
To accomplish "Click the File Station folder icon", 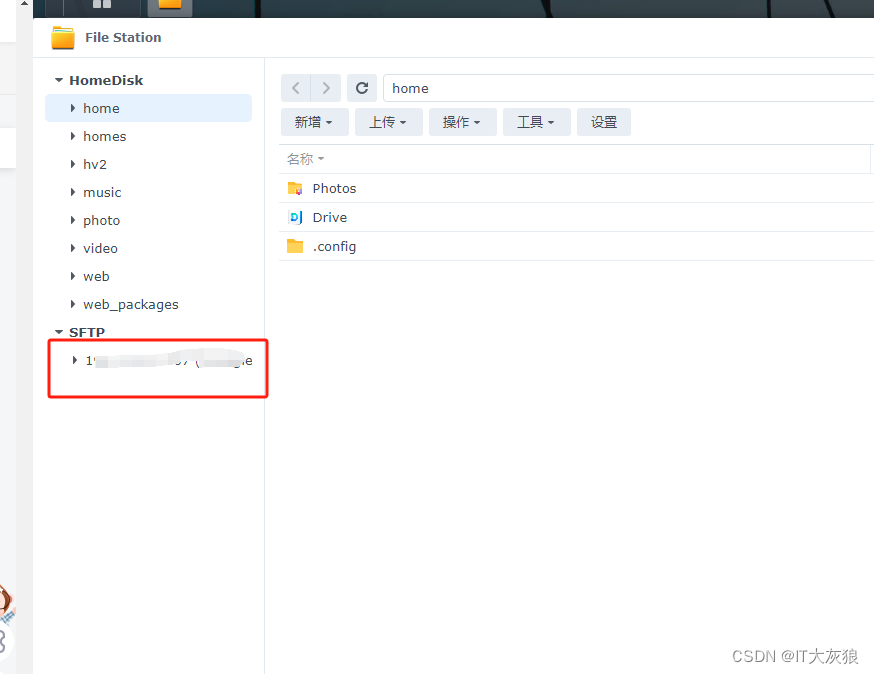I will pyautogui.click(x=62, y=37).
